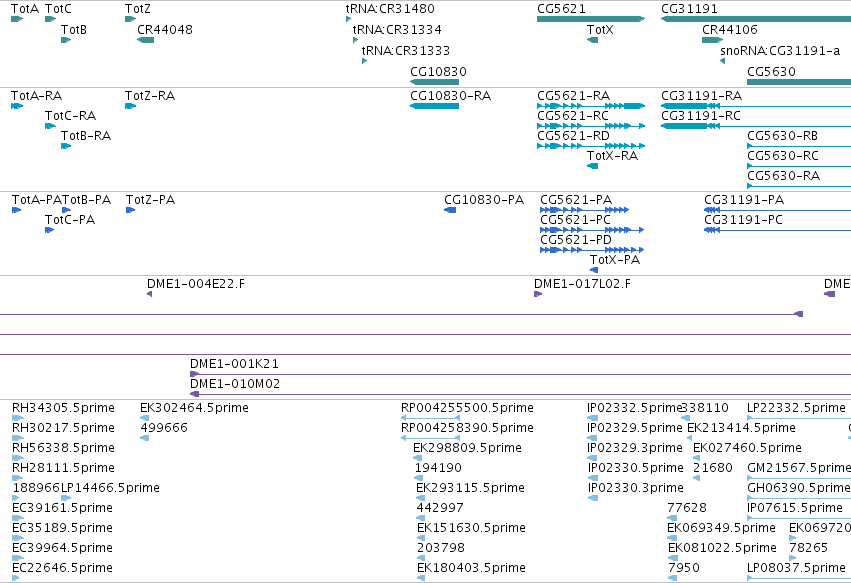
Task: Select LP14466.5prime EST
Action: [x=66, y=498]
